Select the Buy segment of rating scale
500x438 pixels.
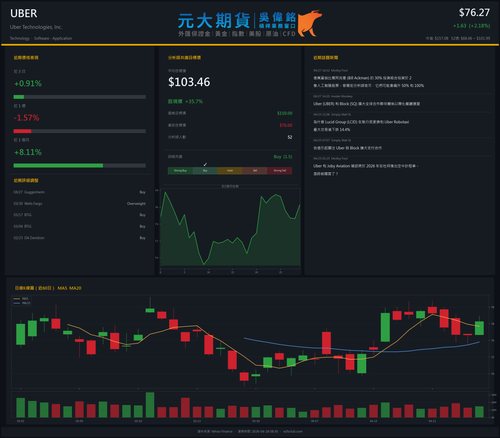coord(205,171)
